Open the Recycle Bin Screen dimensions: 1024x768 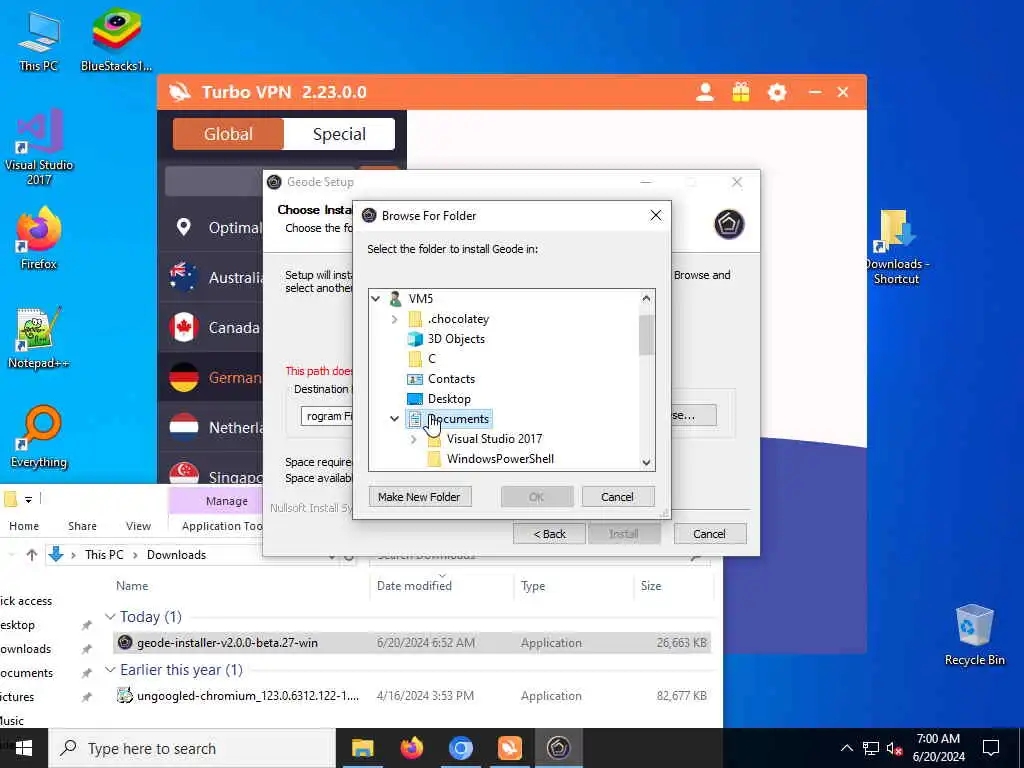[974, 635]
